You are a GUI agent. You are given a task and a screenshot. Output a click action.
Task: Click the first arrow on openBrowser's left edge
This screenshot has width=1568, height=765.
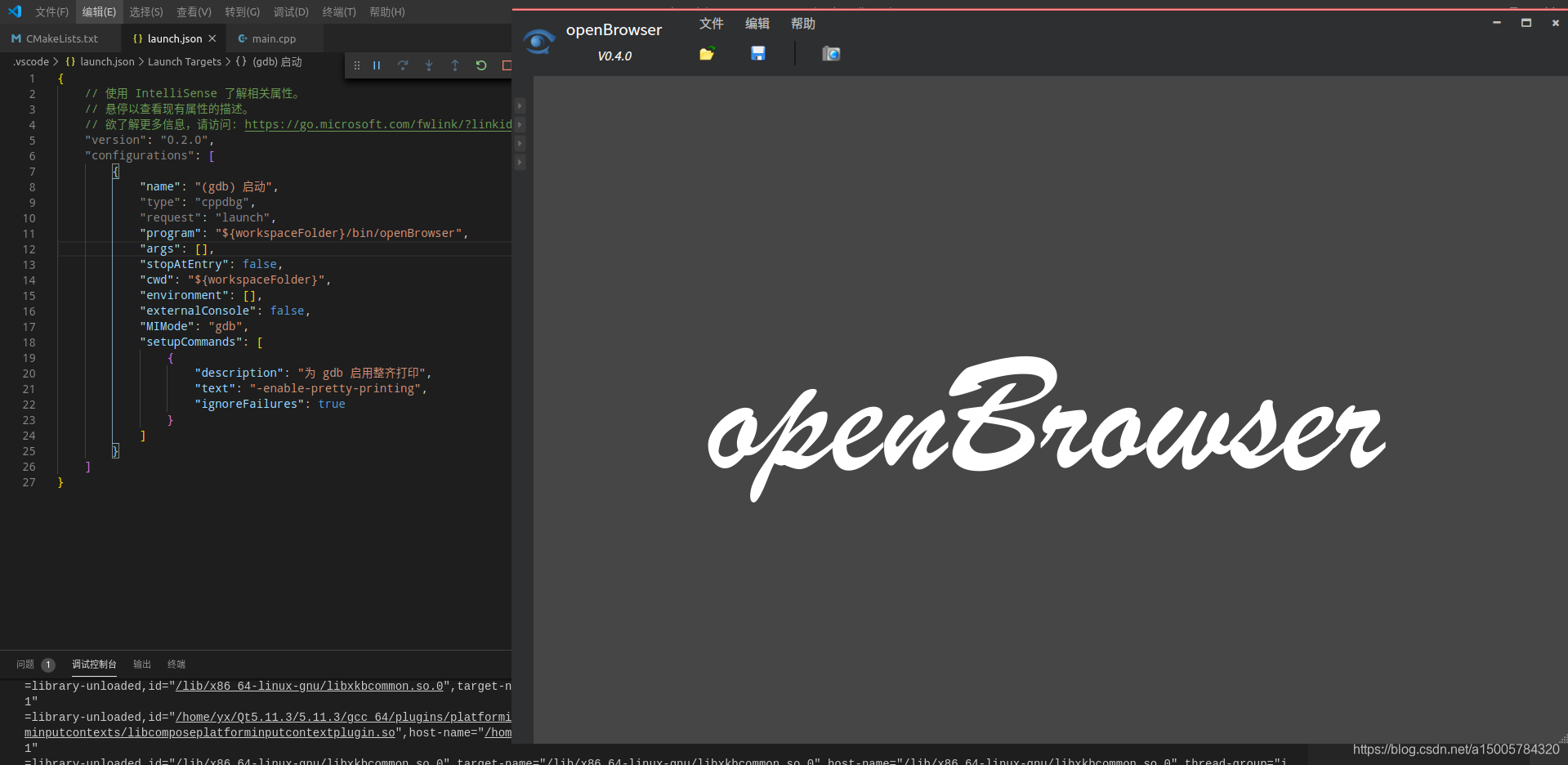pos(520,105)
